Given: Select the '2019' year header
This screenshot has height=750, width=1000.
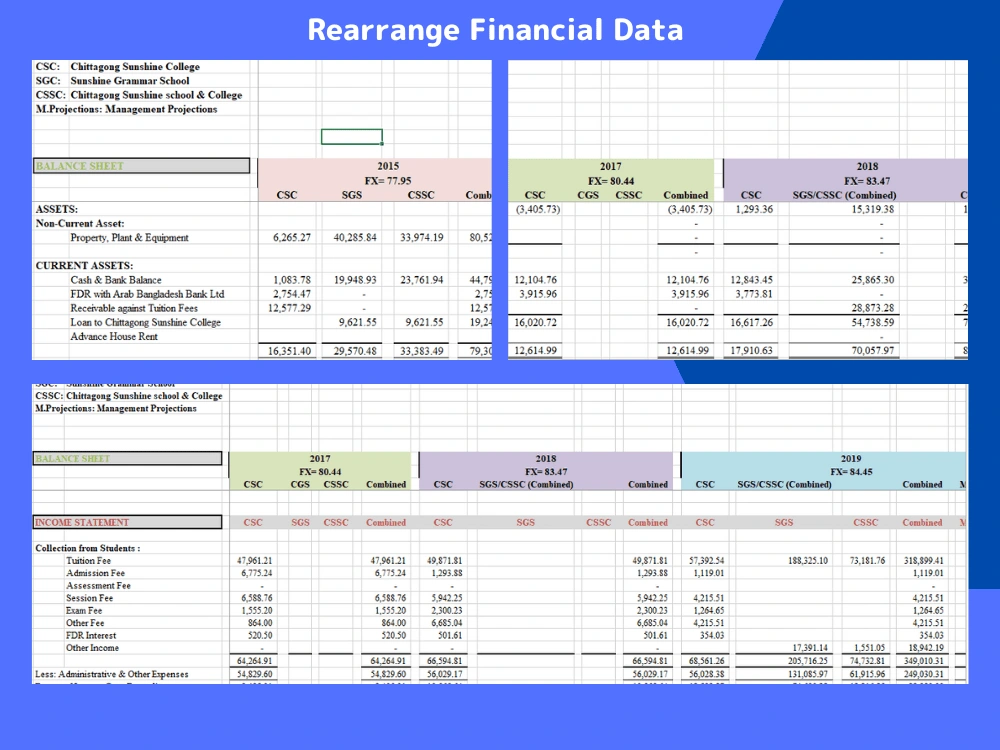Looking at the screenshot, I should click(x=851, y=459).
